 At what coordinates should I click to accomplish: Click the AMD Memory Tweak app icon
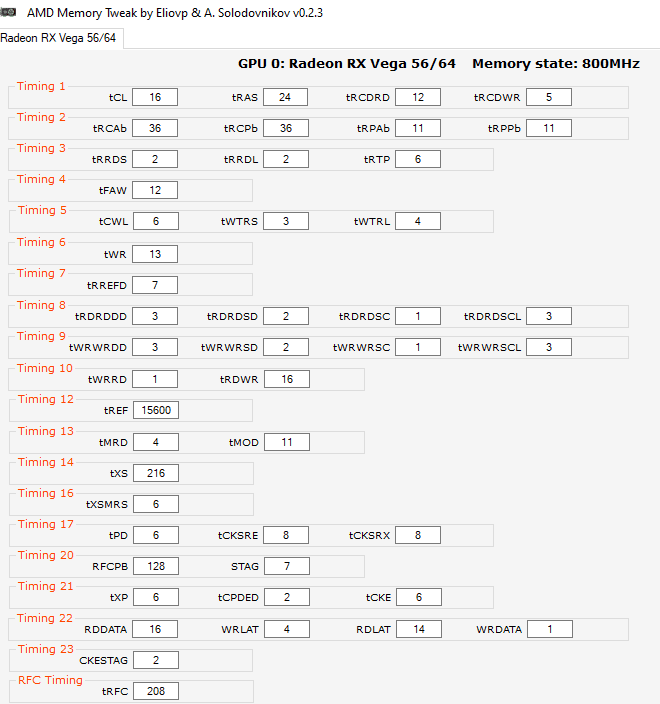click(x=8, y=12)
